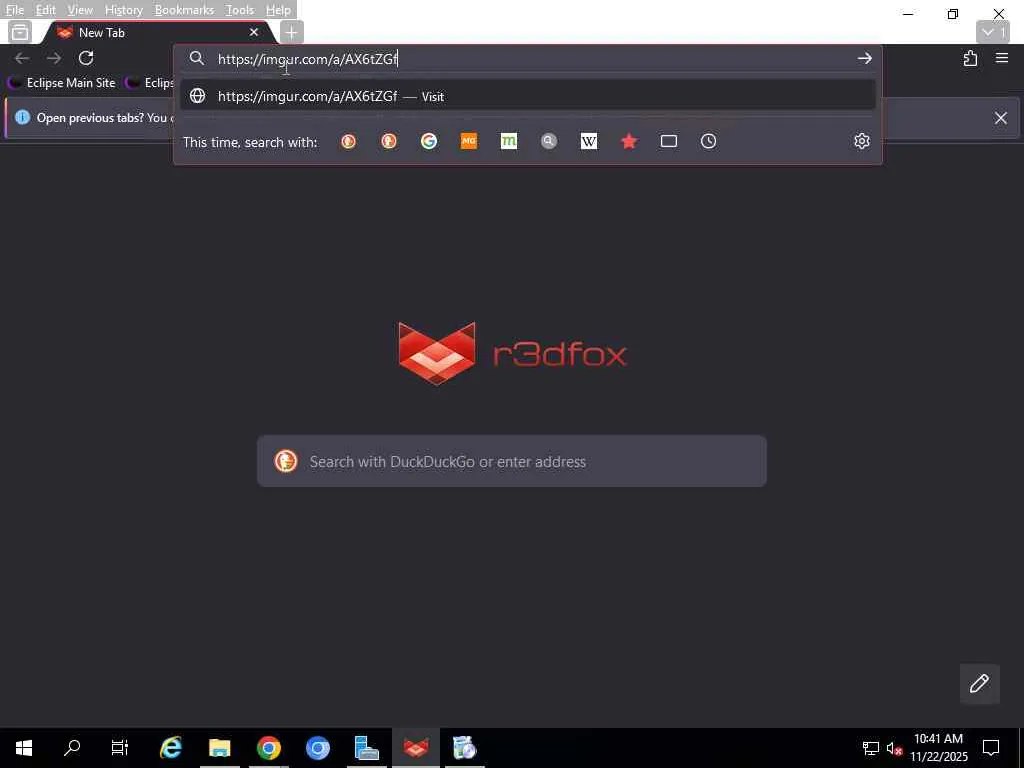The width and height of the screenshot is (1024, 768).
Task: Switch to r3dfox taskbar icon
Action: 415,748
